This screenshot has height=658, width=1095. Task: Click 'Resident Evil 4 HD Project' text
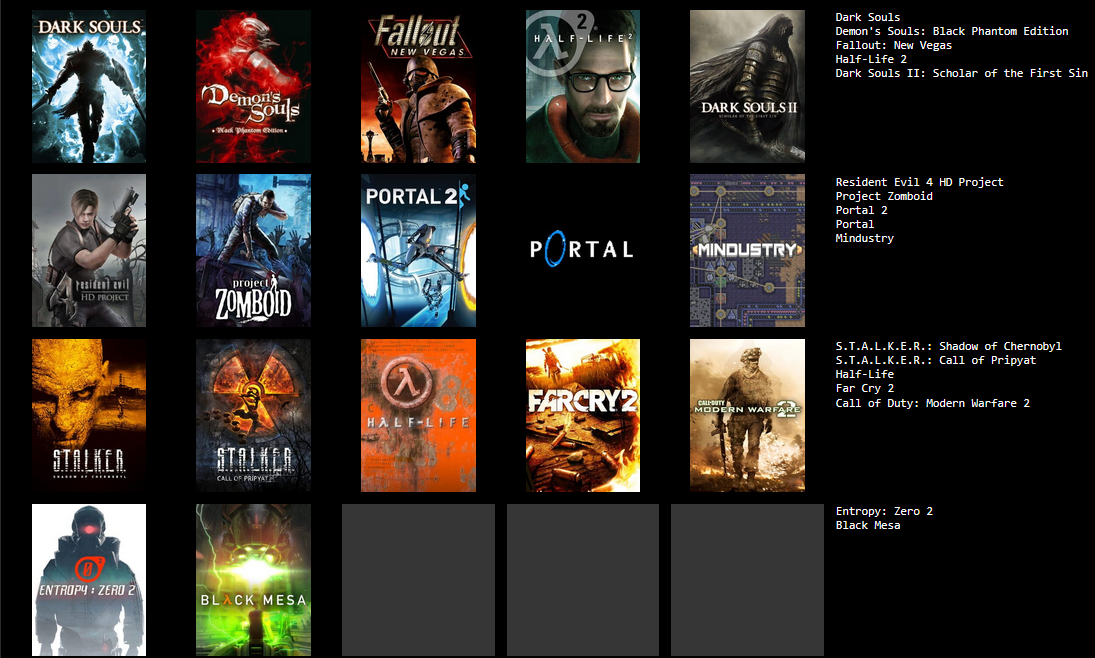pyautogui.click(x=920, y=182)
